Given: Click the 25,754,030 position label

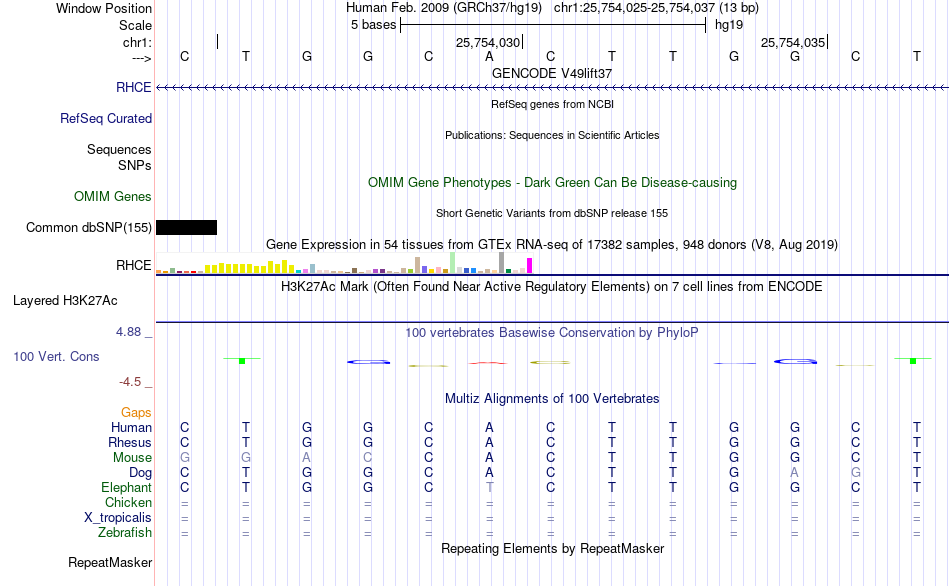Looking at the screenshot, I should (x=488, y=42).
